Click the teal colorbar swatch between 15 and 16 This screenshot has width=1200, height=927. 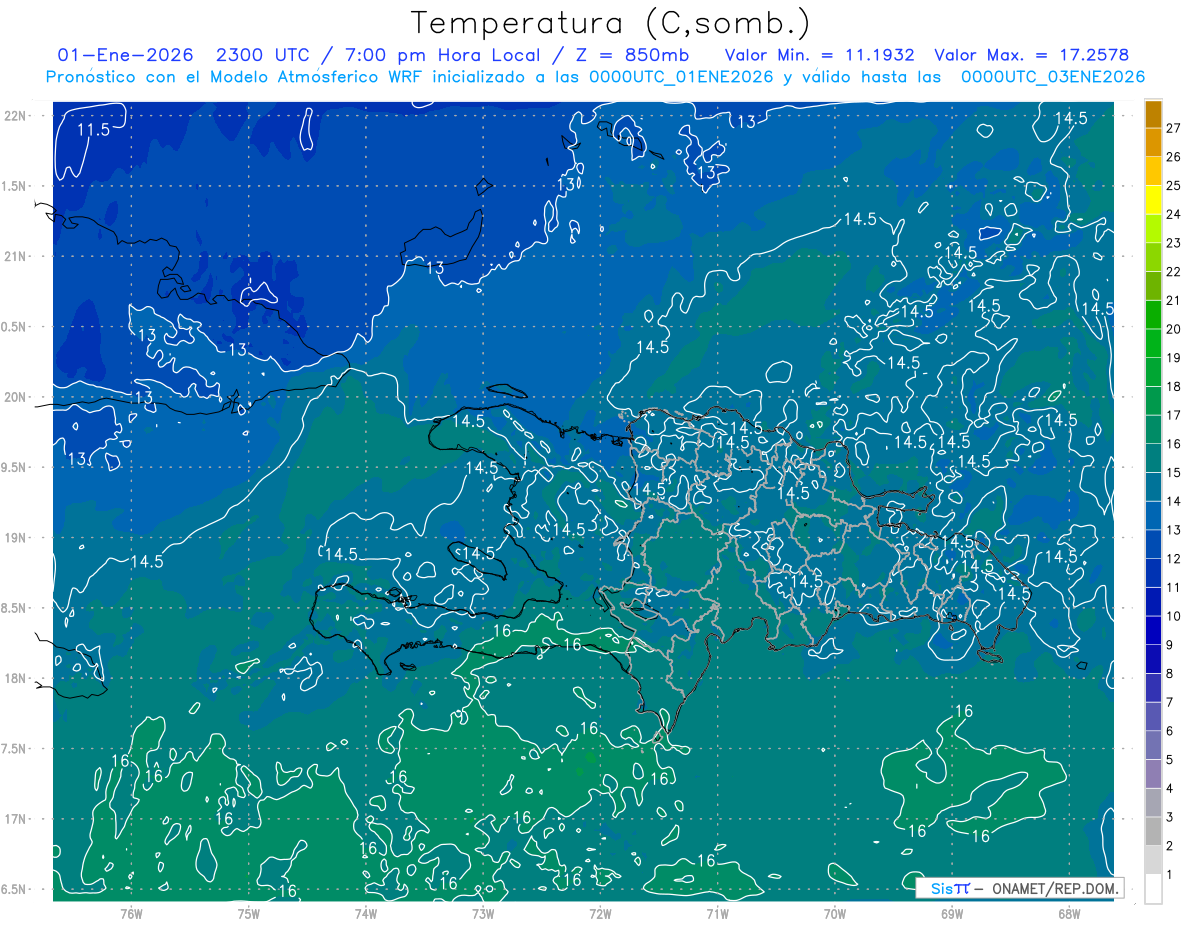1153,459
